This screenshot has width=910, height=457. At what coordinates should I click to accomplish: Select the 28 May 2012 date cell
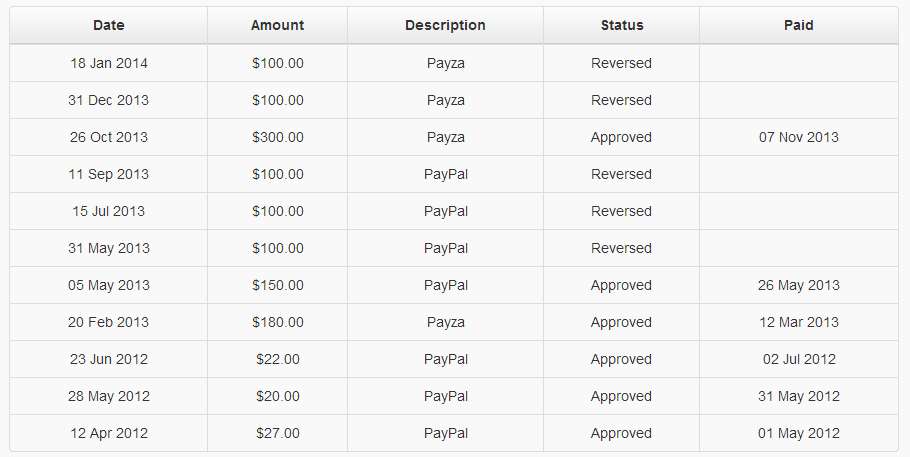[109, 396]
